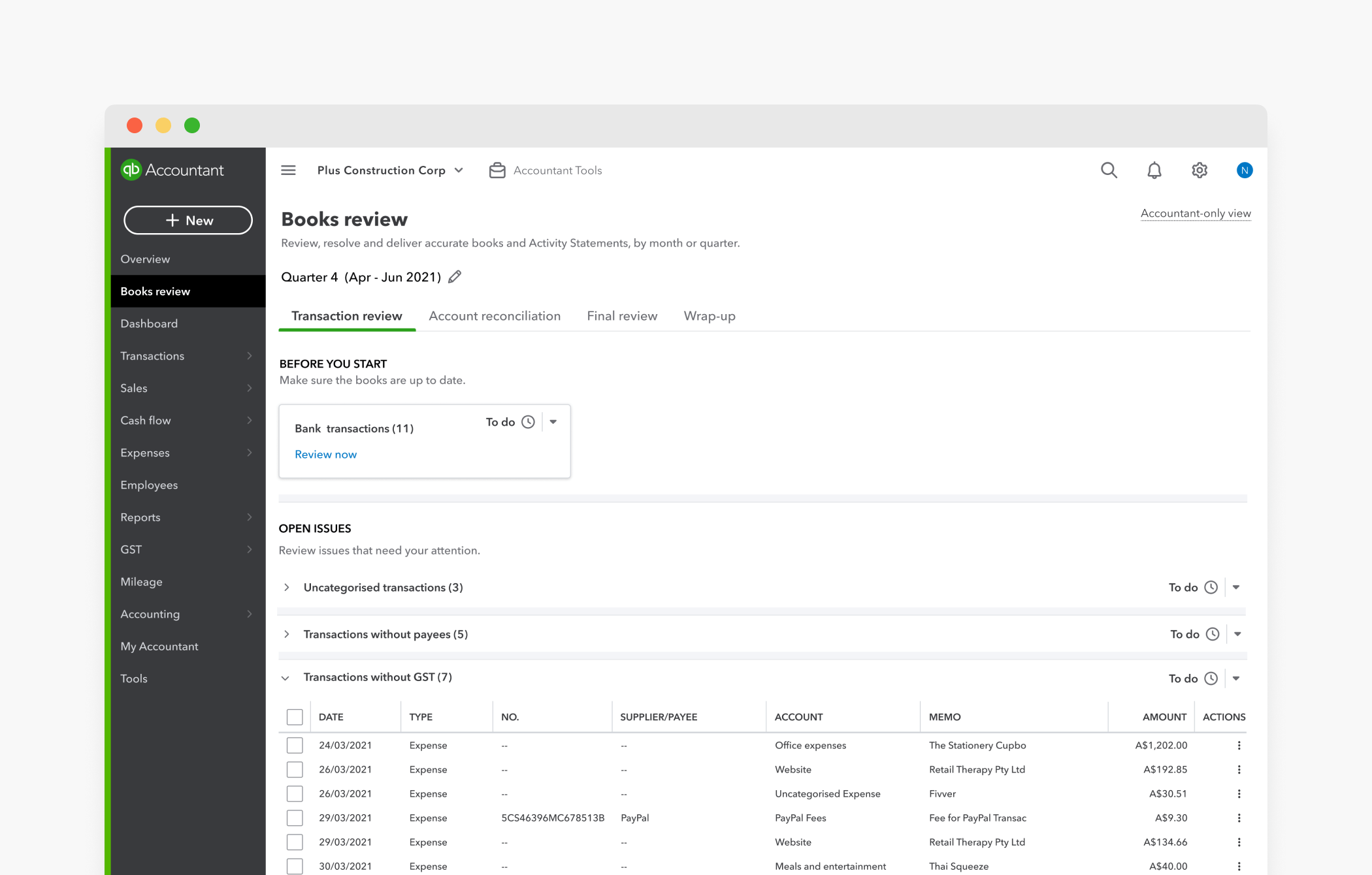Image resolution: width=1372 pixels, height=875 pixels.
Task: Open the Plus Construction Corp company dropdown
Action: [x=390, y=170]
